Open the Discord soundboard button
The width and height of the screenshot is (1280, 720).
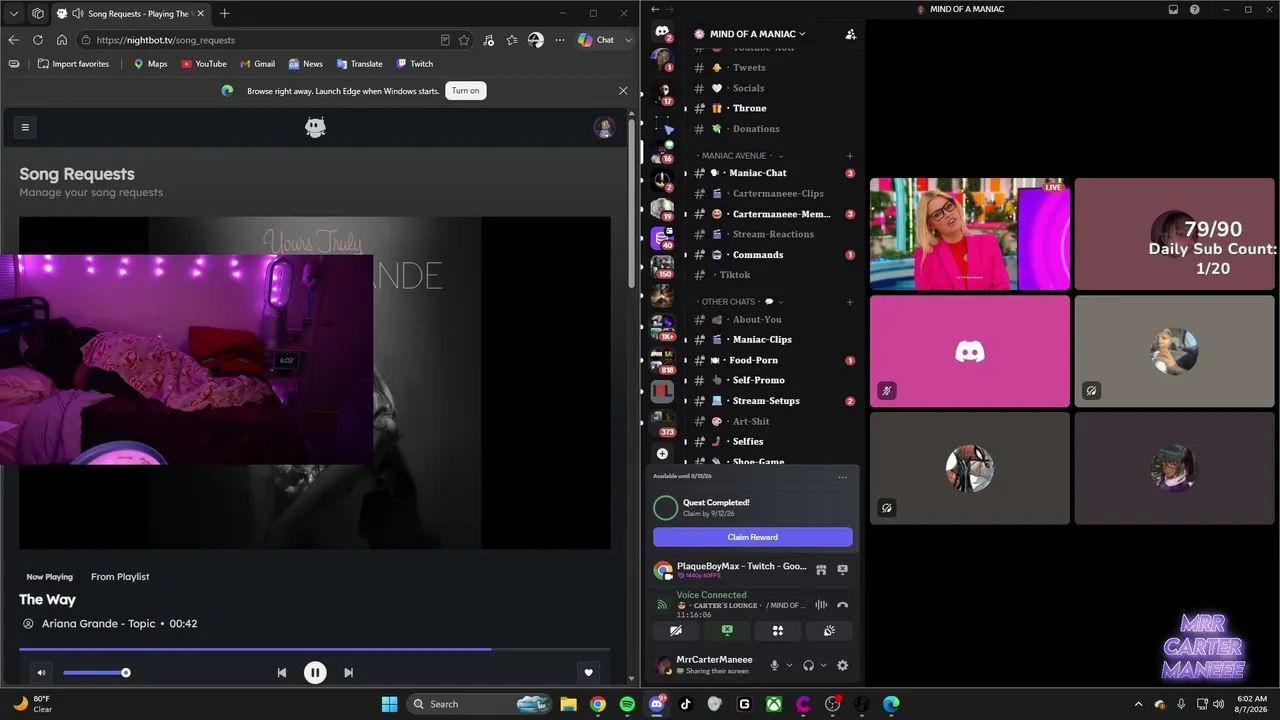(829, 631)
